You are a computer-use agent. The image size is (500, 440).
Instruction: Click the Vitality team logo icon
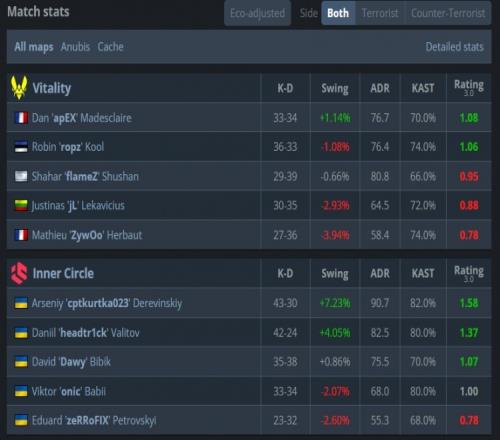[19, 88]
